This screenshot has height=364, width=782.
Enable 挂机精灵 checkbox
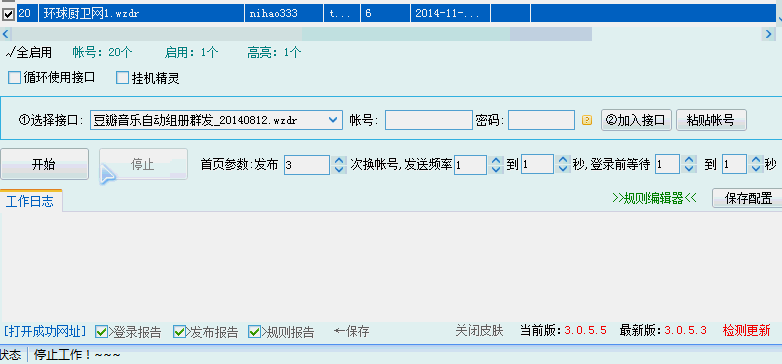point(122,78)
